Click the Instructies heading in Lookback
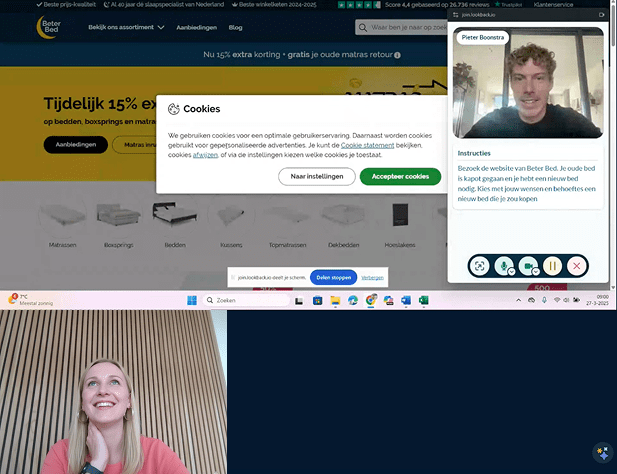Screen dimensions: 617x474 coord(474,153)
